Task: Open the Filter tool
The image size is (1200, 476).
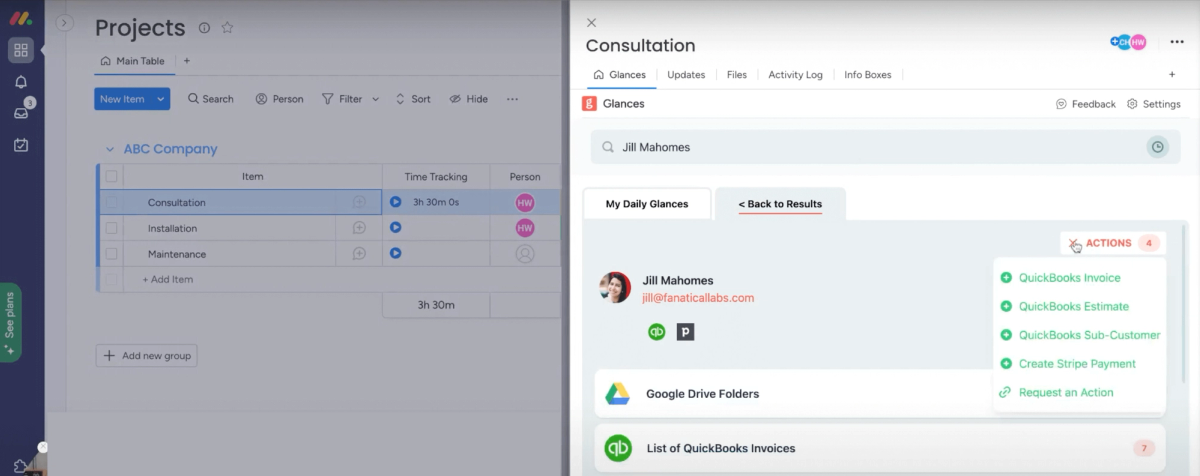Action: point(342,99)
